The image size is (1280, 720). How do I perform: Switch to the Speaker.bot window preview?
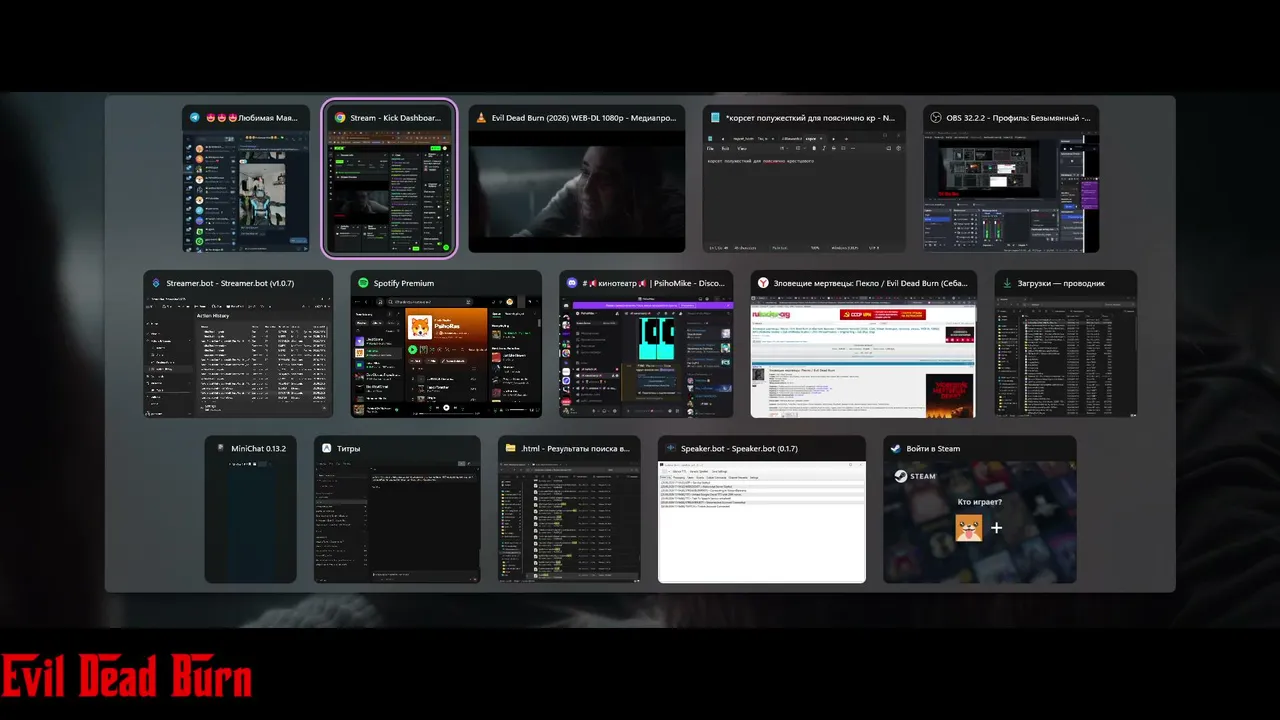coord(762,523)
